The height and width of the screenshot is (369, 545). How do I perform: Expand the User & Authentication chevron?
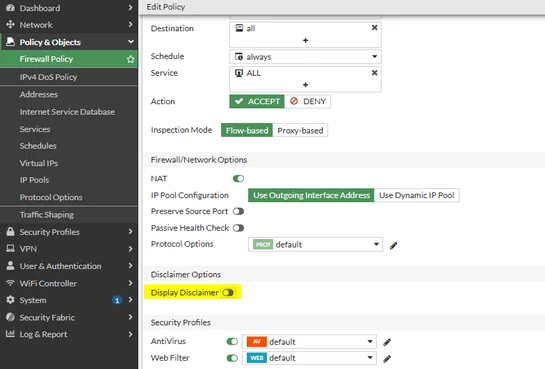[x=130, y=265]
